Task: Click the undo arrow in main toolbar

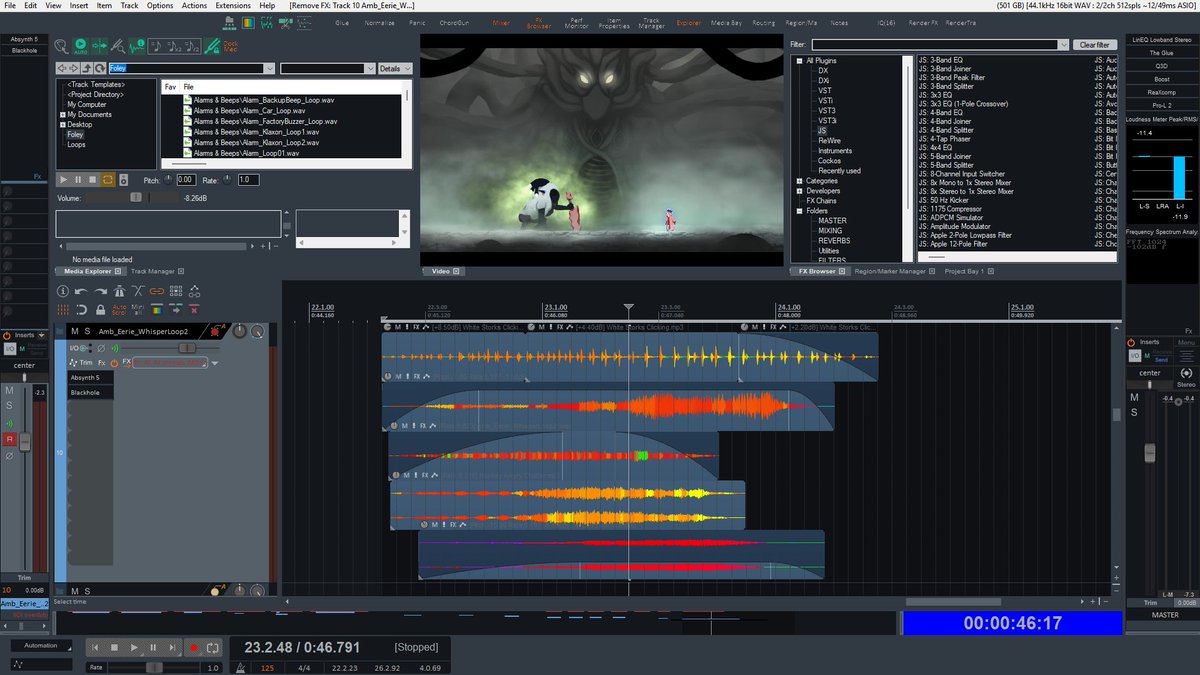Action: [x=81, y=291]
